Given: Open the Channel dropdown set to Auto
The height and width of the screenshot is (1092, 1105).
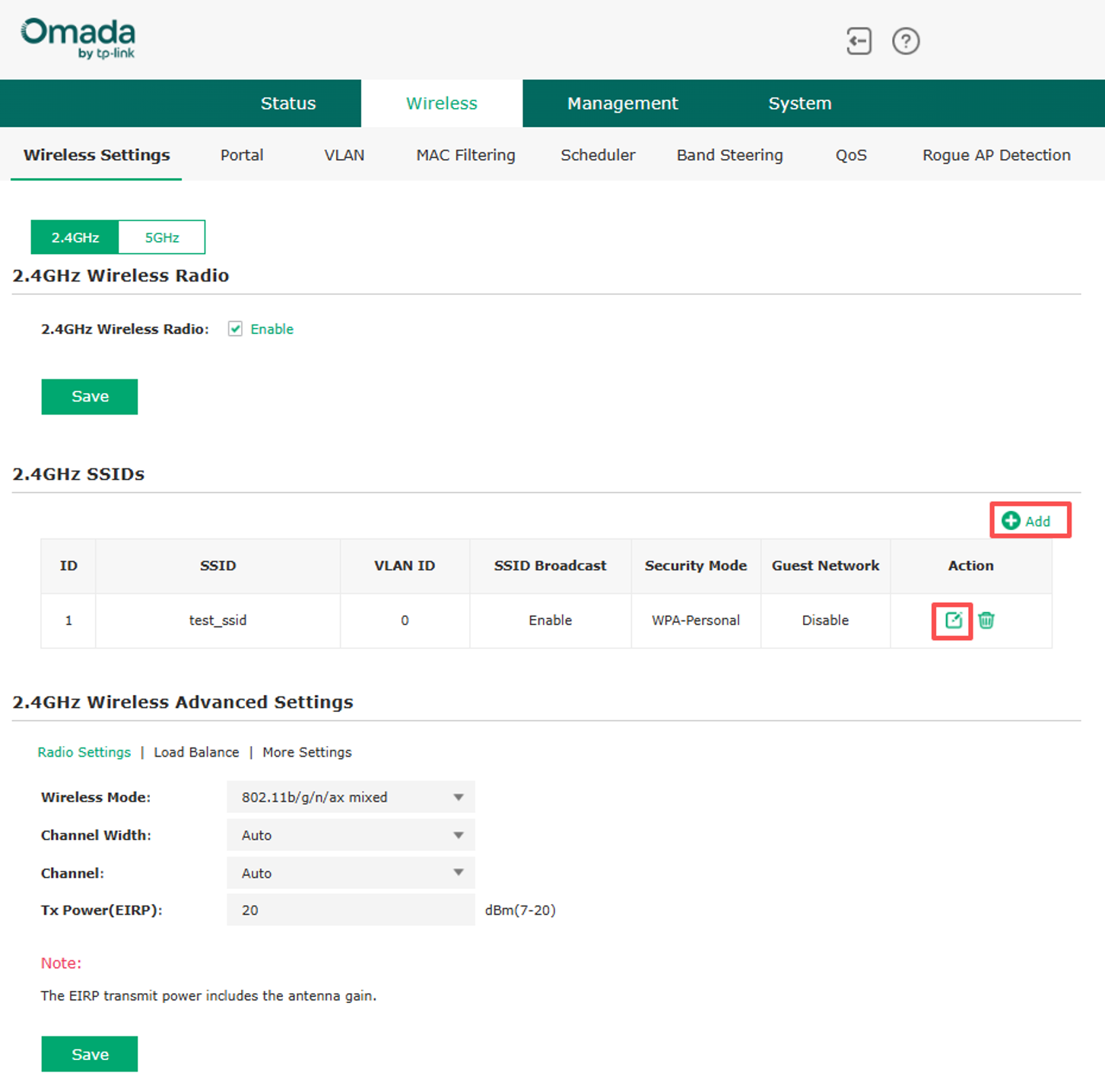Looking at the screenshot, I should pyautogui.click(x=351, y=873).
